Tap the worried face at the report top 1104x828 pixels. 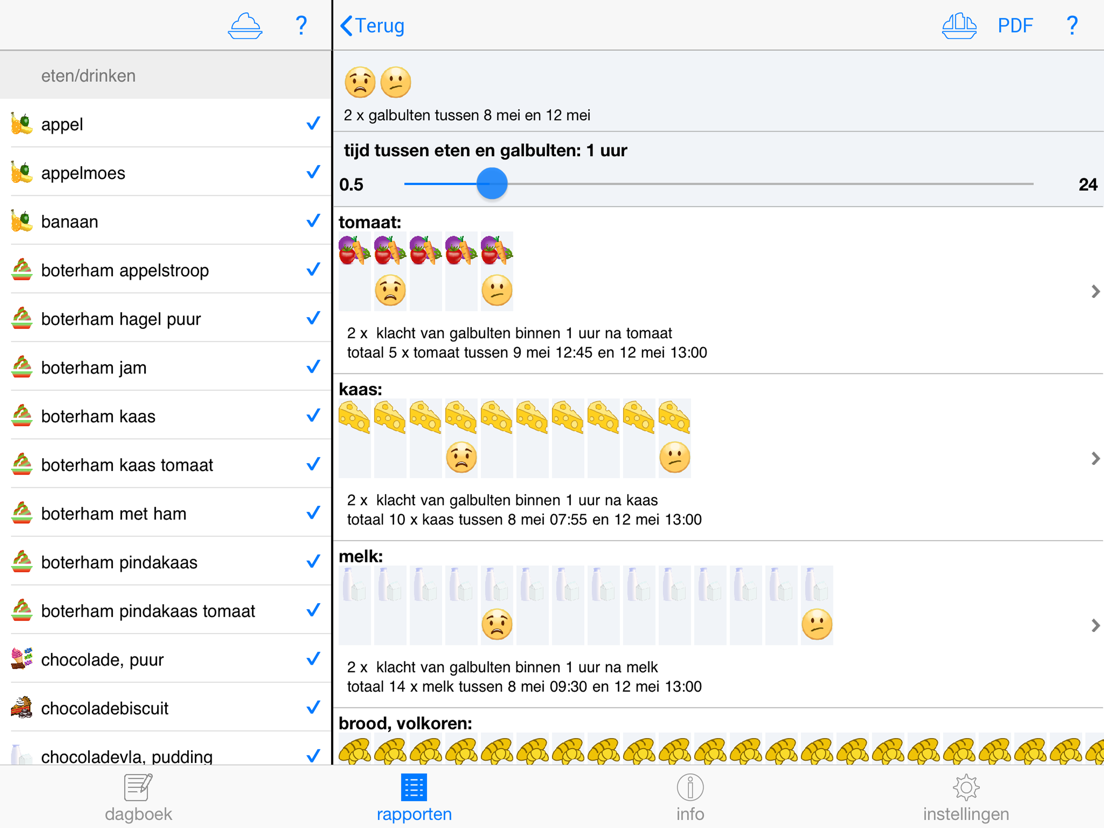(360, 82)
